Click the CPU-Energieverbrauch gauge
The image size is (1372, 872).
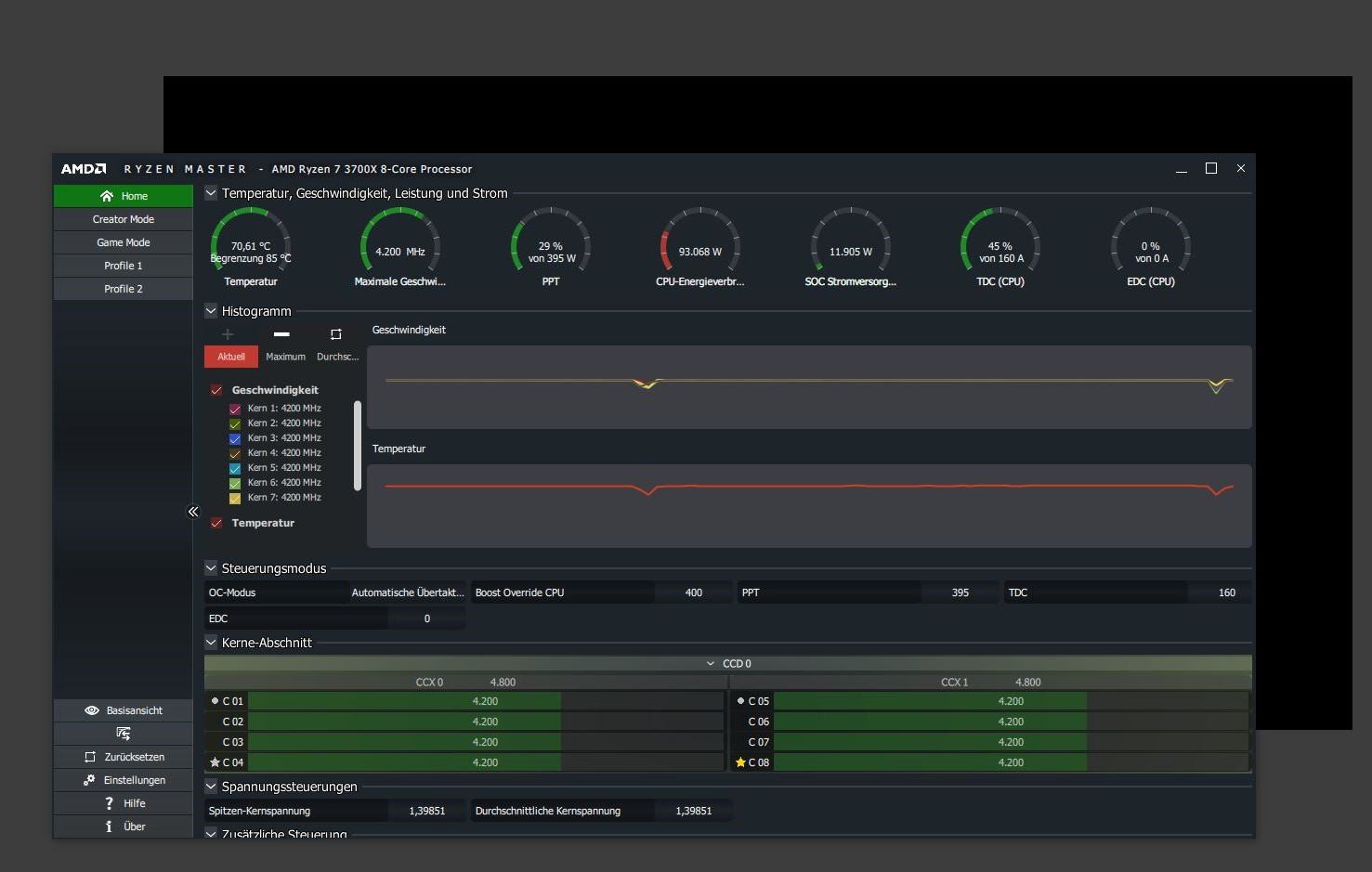(700, 242)
